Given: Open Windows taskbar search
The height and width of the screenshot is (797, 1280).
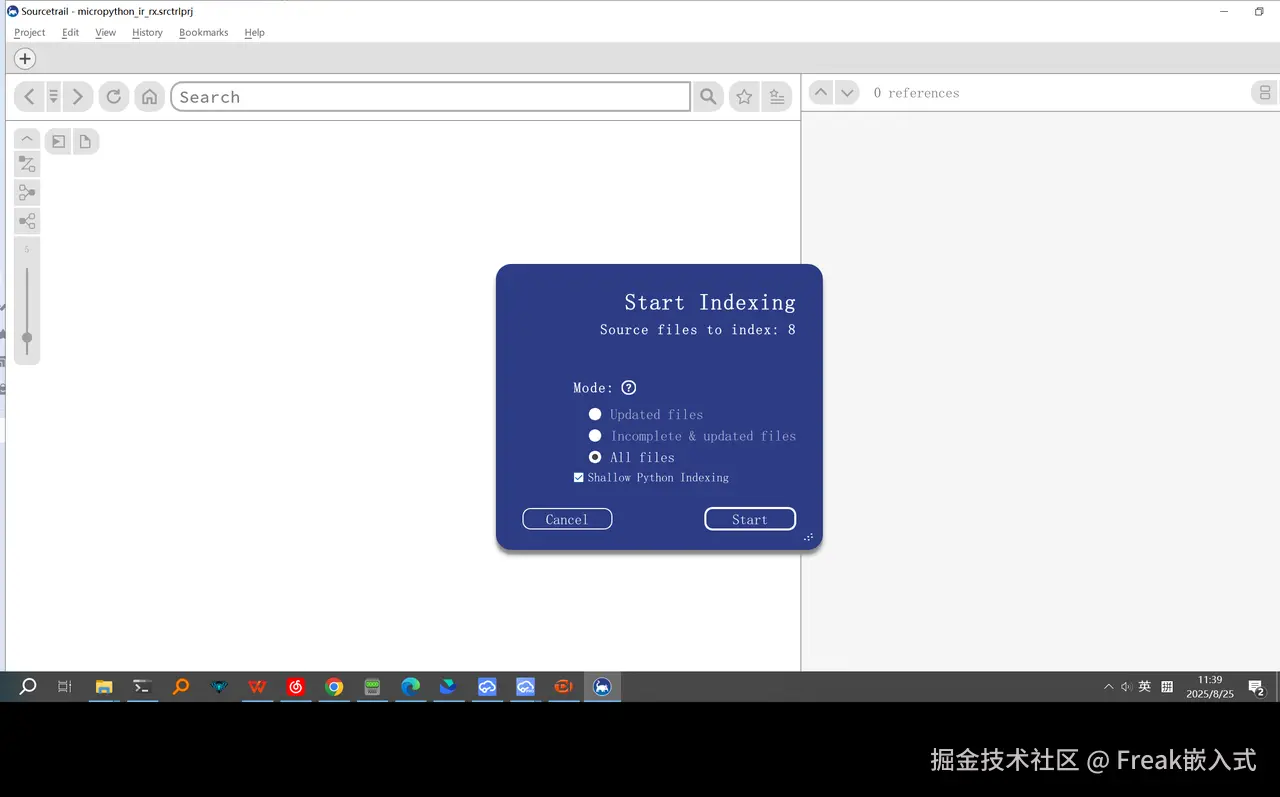Looking at the screenshot, I should (x=28, y=686).
